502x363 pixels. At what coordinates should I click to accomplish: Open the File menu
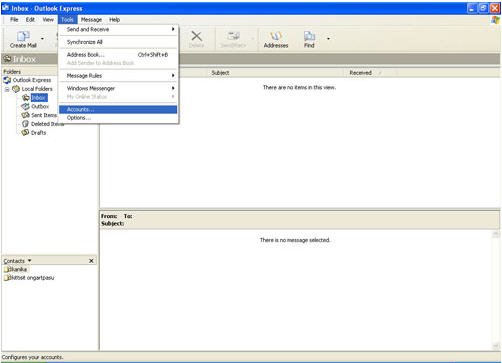14,20
